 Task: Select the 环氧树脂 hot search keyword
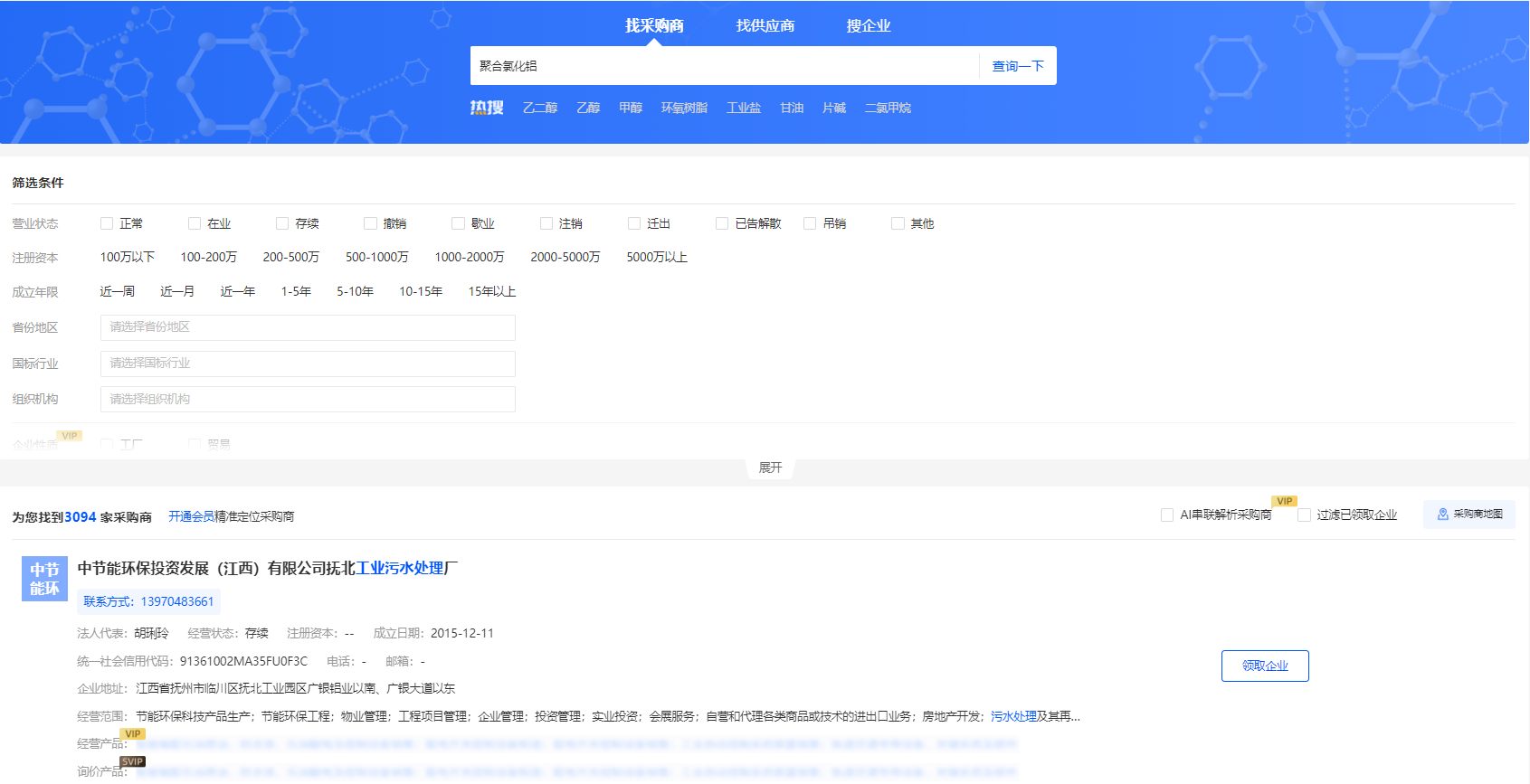point(684,108)
